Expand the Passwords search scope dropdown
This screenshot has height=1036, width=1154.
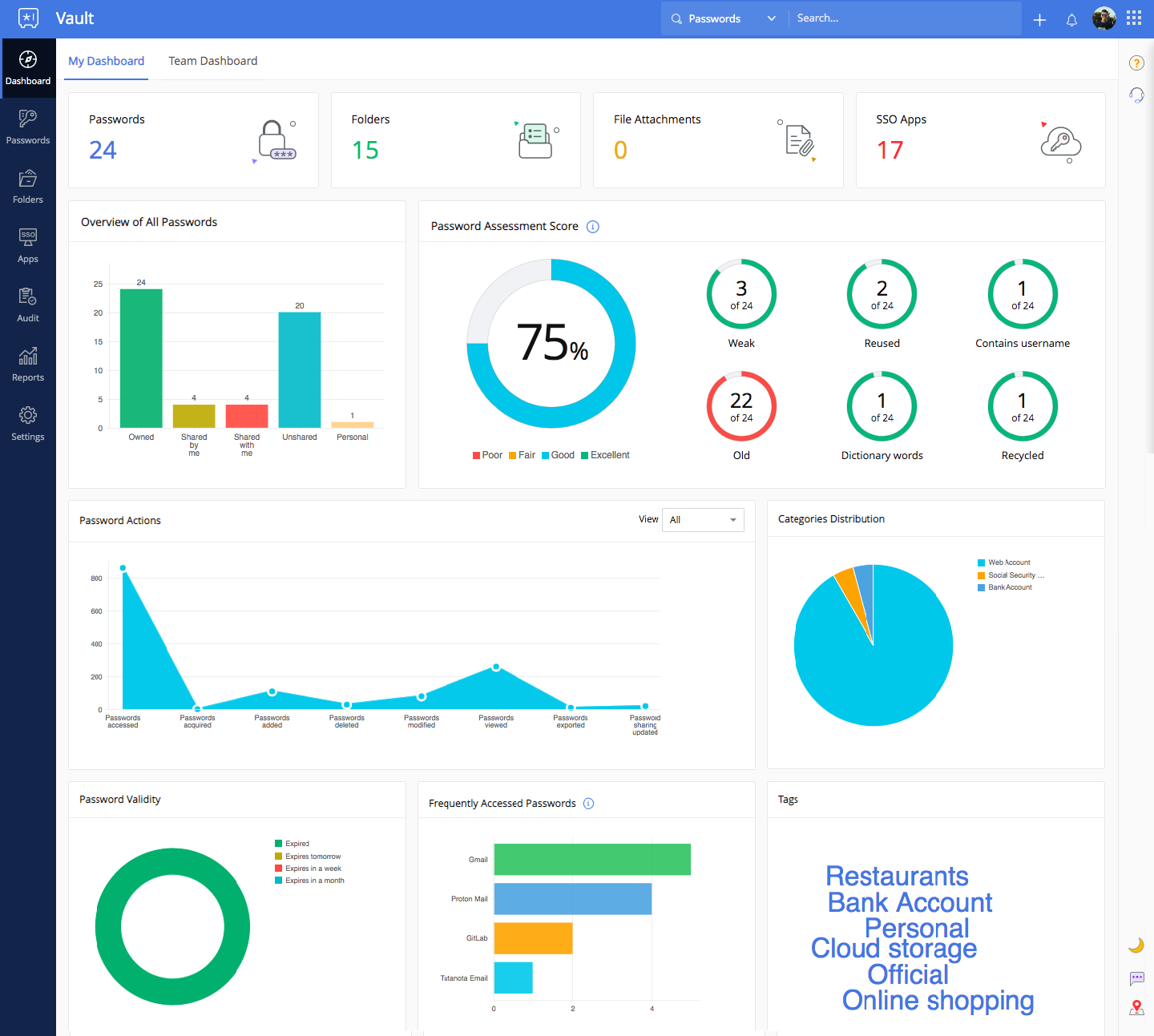coord(724,18)
